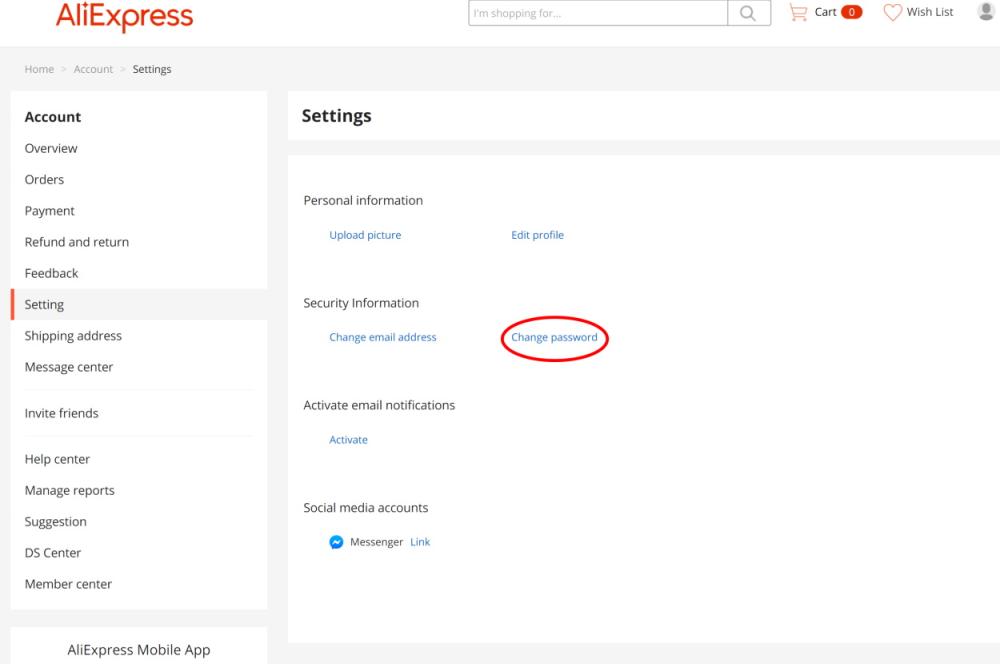The image size is (1000, 664).
Task: Click the Messenger label text
Action: (376, 542)
